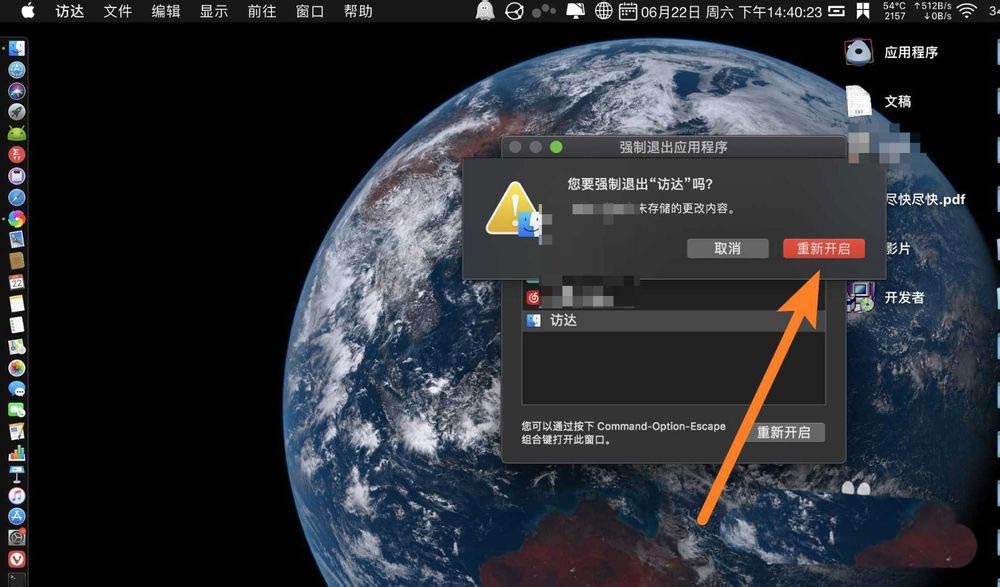1000x587 pixels.
Task: Open the 尽快尽快.pdf desktop file
Action: tap(925, 200)
